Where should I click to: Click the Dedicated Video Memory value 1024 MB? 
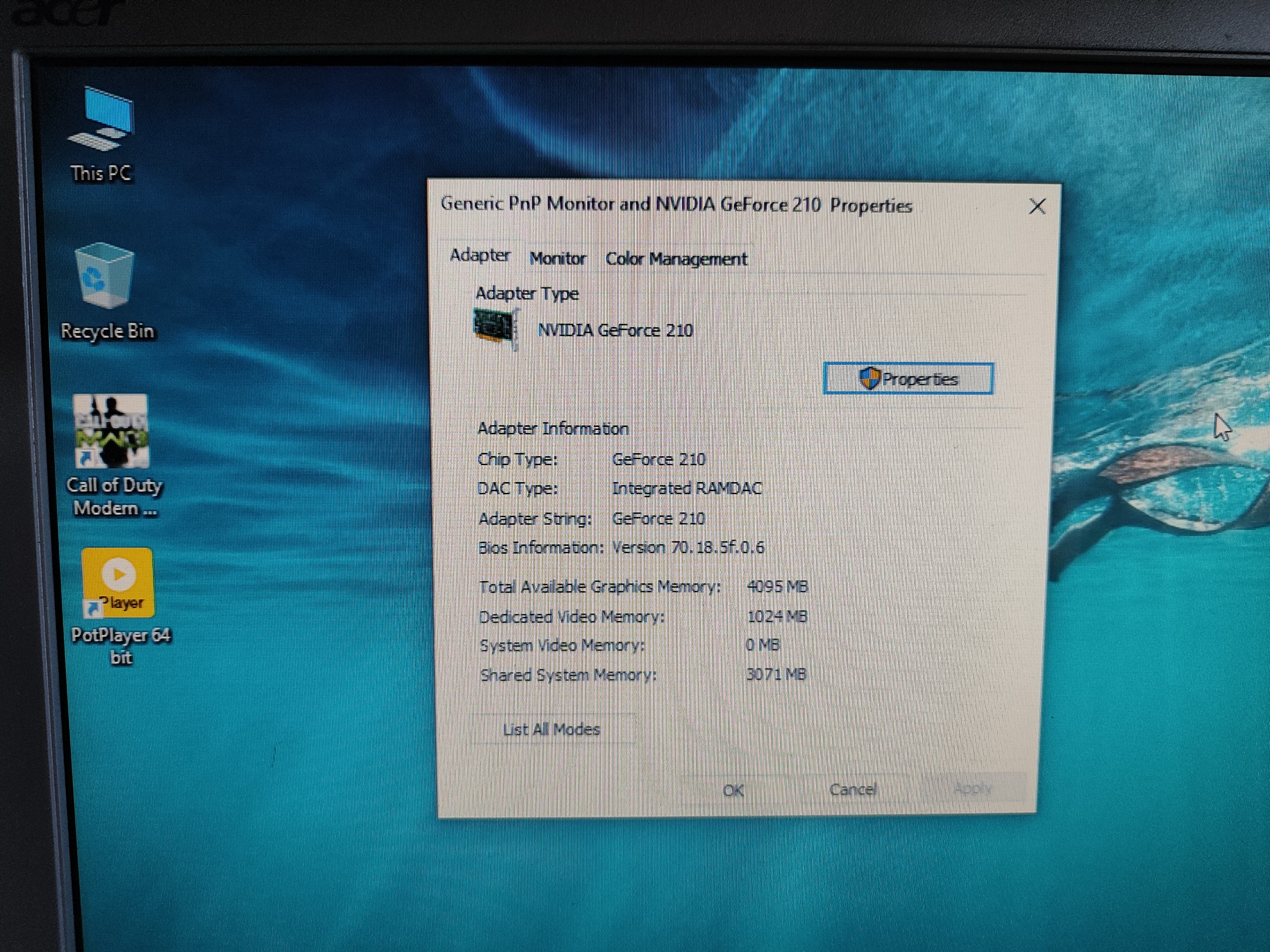tap(777, 617)
